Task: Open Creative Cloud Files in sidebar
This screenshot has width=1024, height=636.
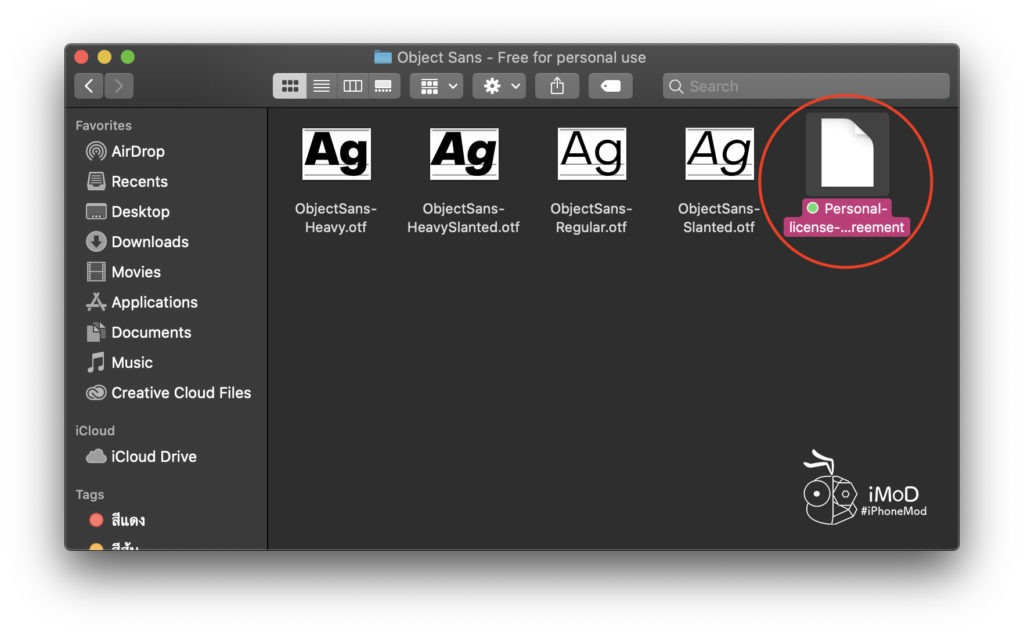Action: (x=180, y=393)
